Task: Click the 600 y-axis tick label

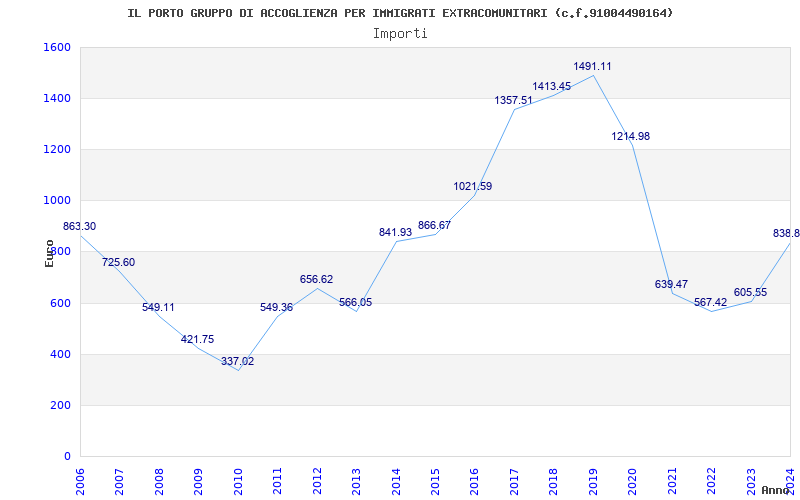Action: (x=60, y=303)
